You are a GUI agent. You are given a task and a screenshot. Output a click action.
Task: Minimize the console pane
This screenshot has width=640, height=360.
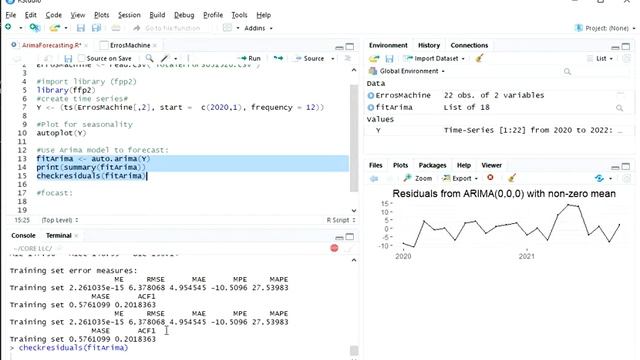339,237
